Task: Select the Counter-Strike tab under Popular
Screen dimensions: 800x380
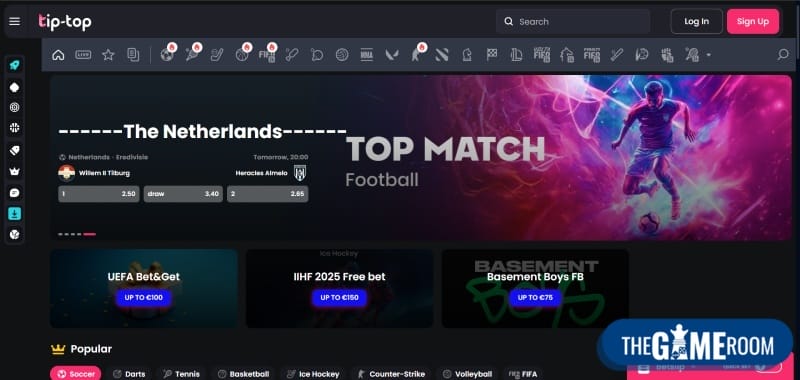Action: 391,374
